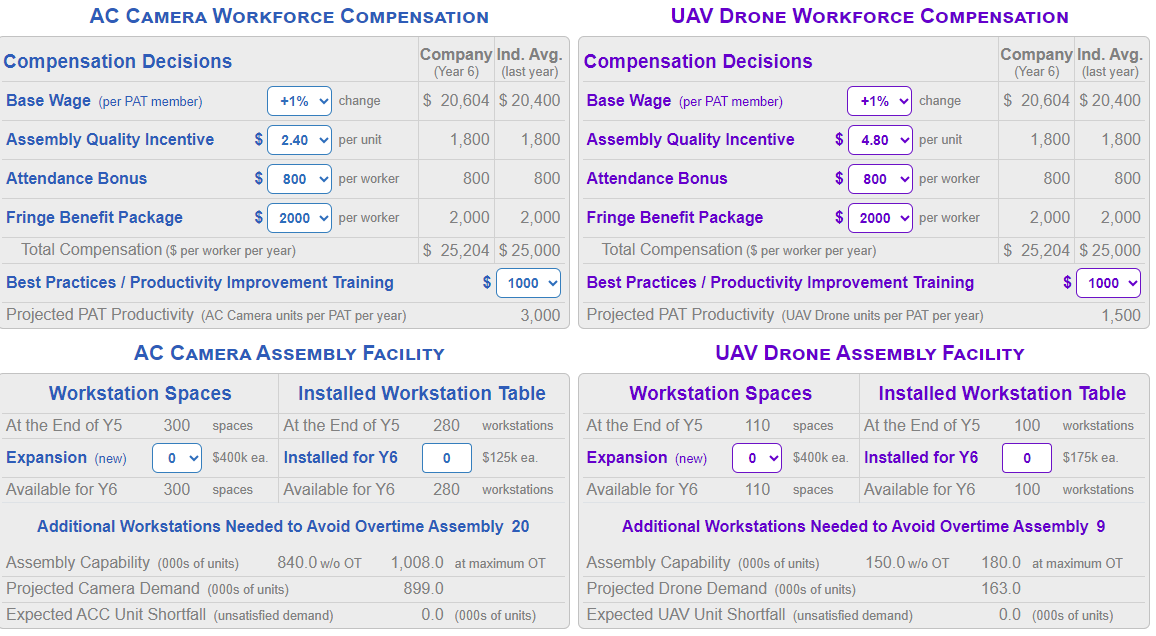This screenshot has height=636, width=1156.
Task: Open AC Camera Productivity Improvement Training dropdown
Action: click(529, 283)
